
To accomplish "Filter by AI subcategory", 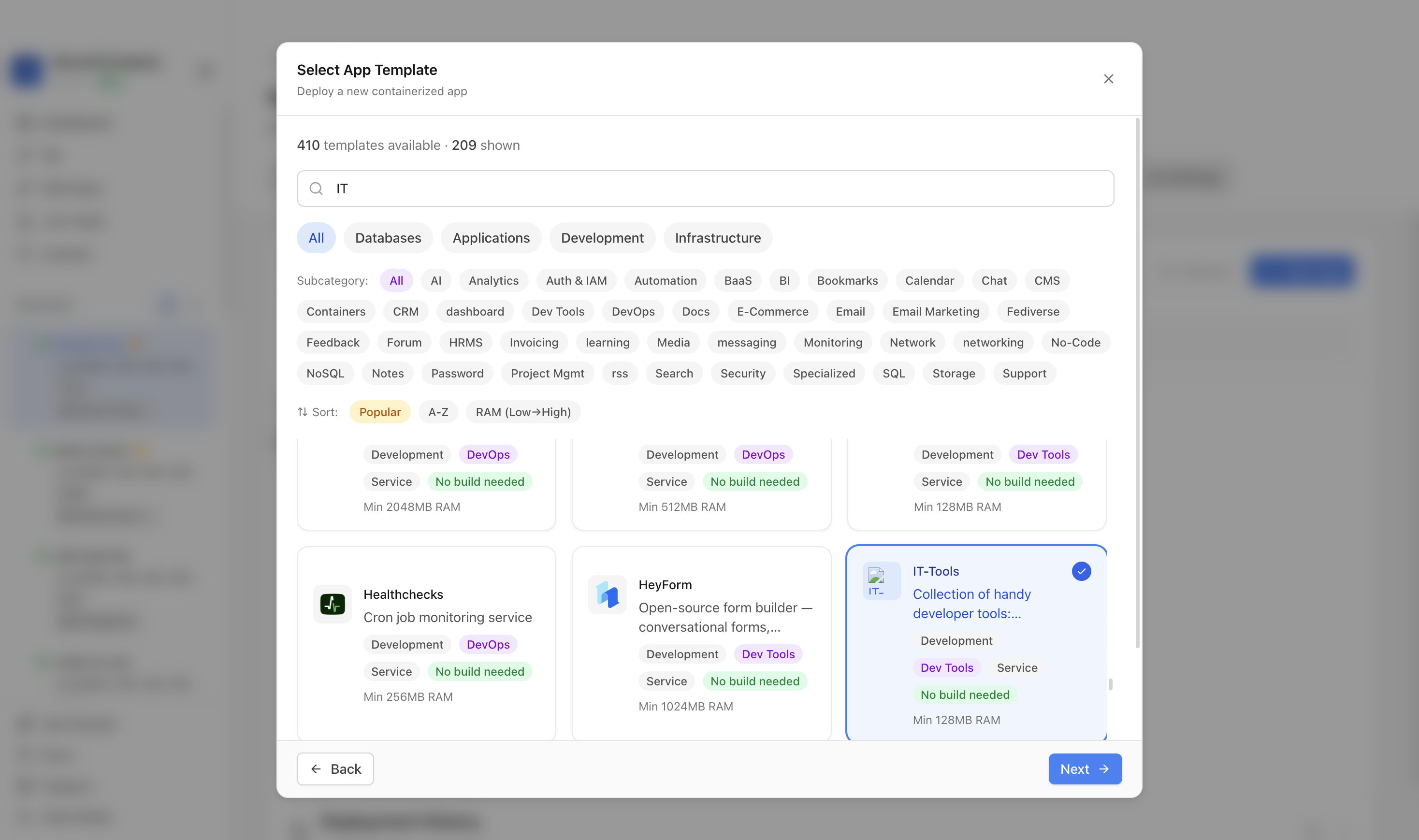I will [x=436, y=281].
